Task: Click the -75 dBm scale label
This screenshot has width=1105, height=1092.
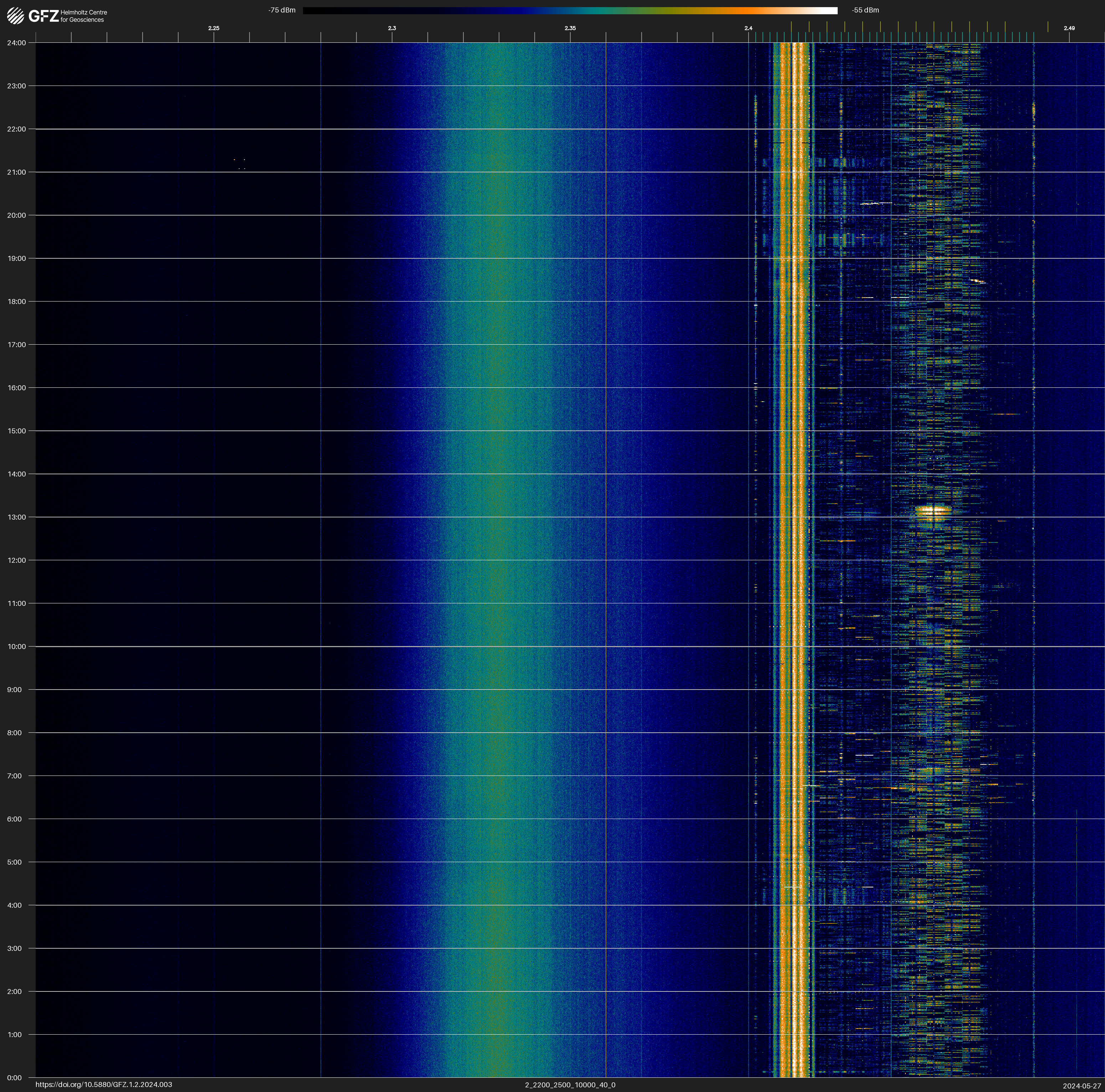Action: tap(282, 10)
